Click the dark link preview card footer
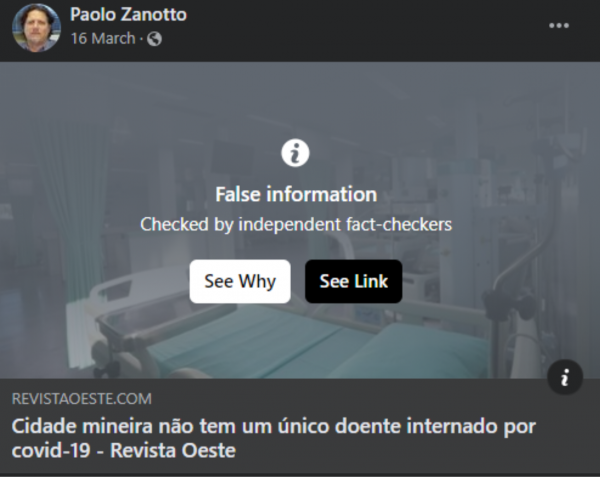The width and height of the screenshot is (600, 477). (x=300, y=427)
